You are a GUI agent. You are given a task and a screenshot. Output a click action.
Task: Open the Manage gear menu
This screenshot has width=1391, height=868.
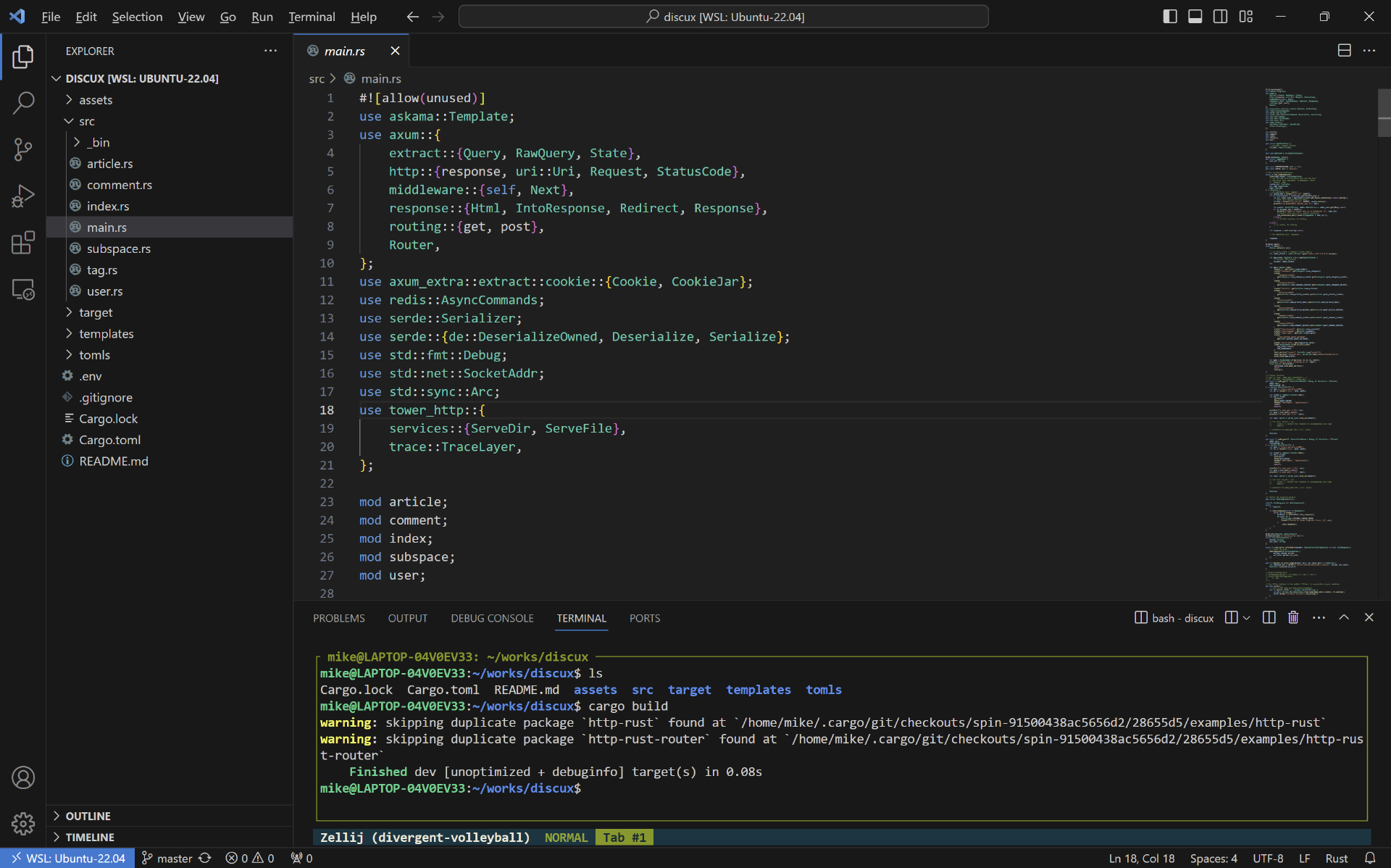coord(23,823)
